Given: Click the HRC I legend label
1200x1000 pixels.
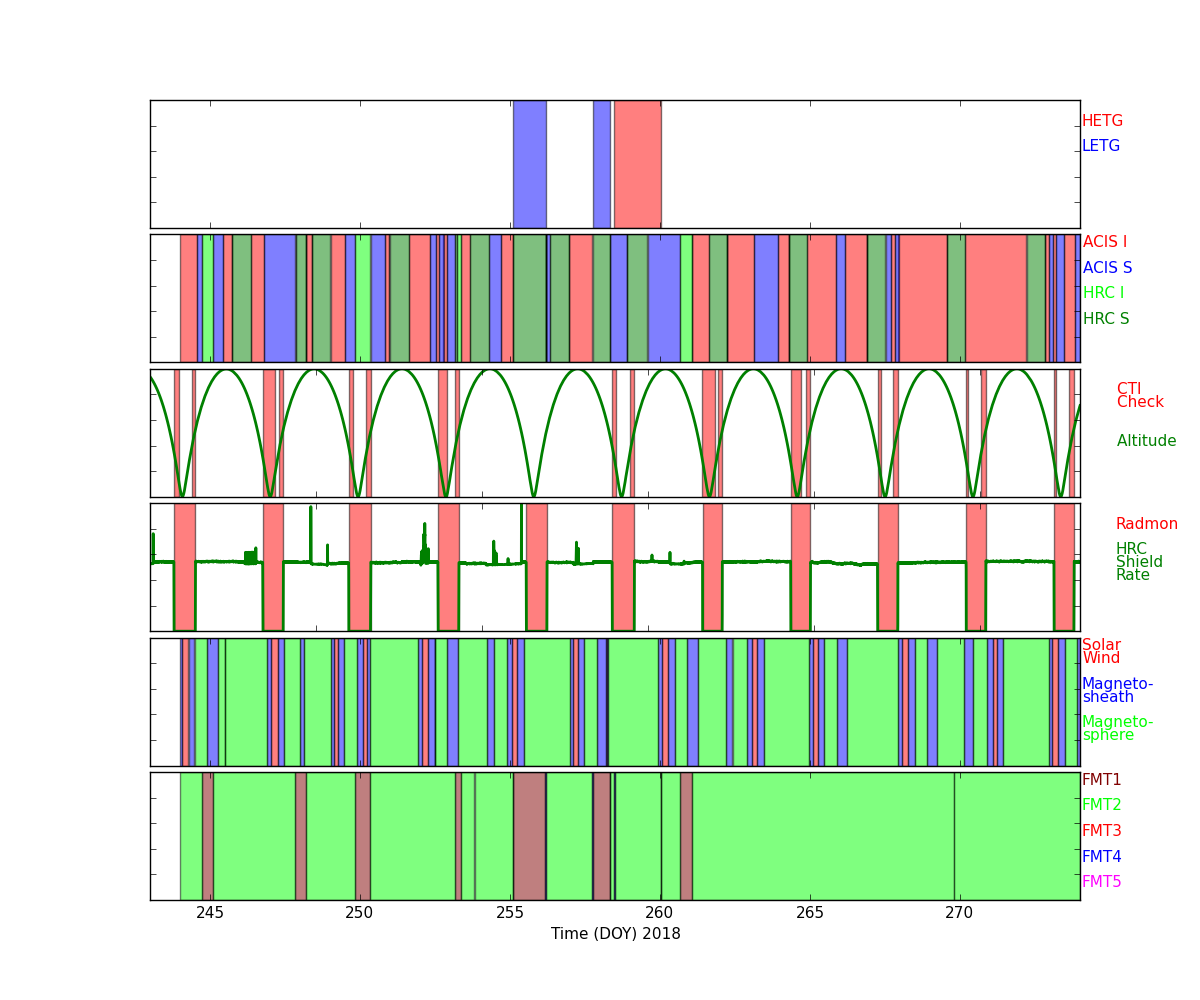Looking at the screenshot, I should [x=1103, y=293].
